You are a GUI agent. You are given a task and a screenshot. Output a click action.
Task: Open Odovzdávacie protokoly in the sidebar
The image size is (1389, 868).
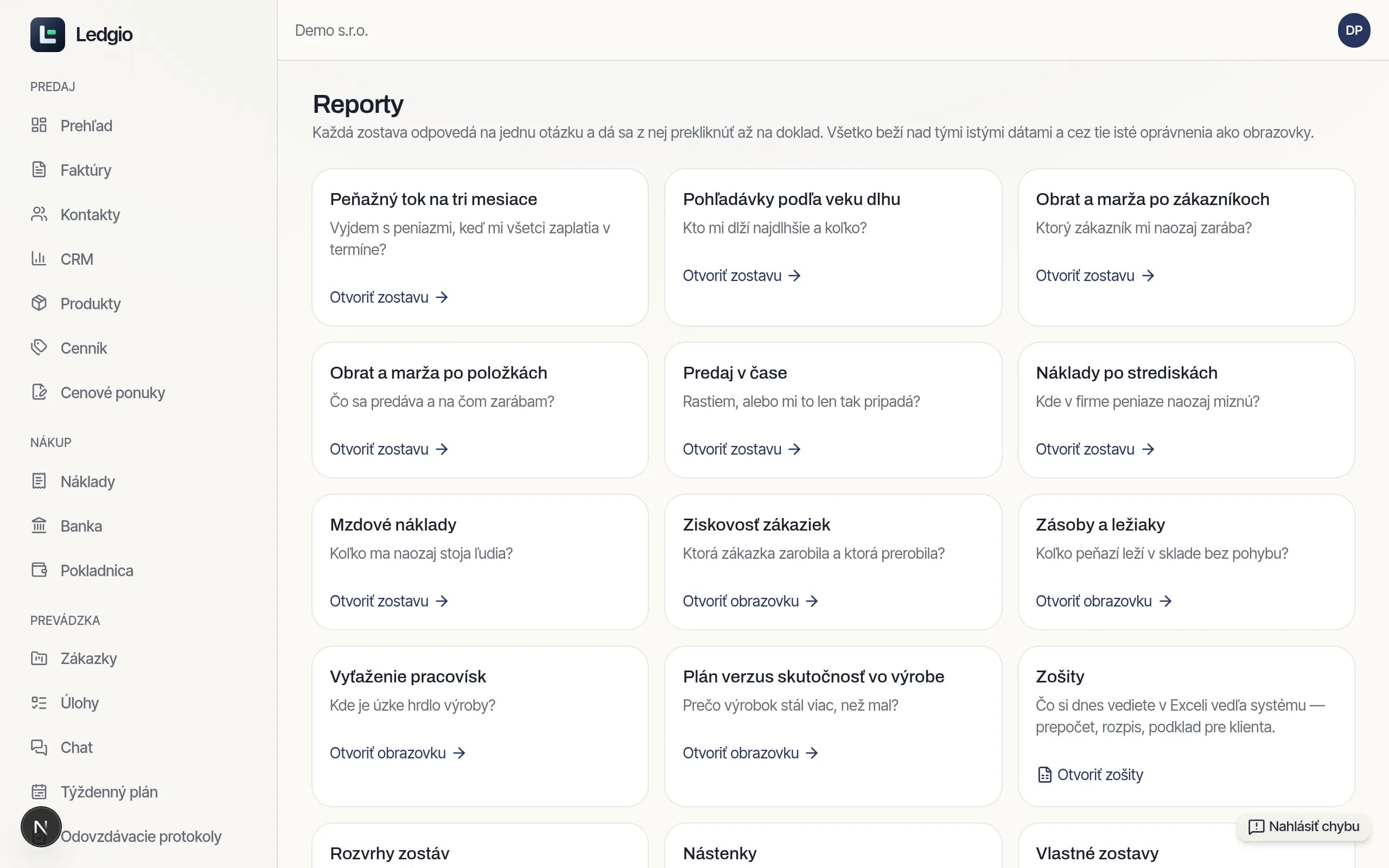pyautogui.click(x=141, y=837)
